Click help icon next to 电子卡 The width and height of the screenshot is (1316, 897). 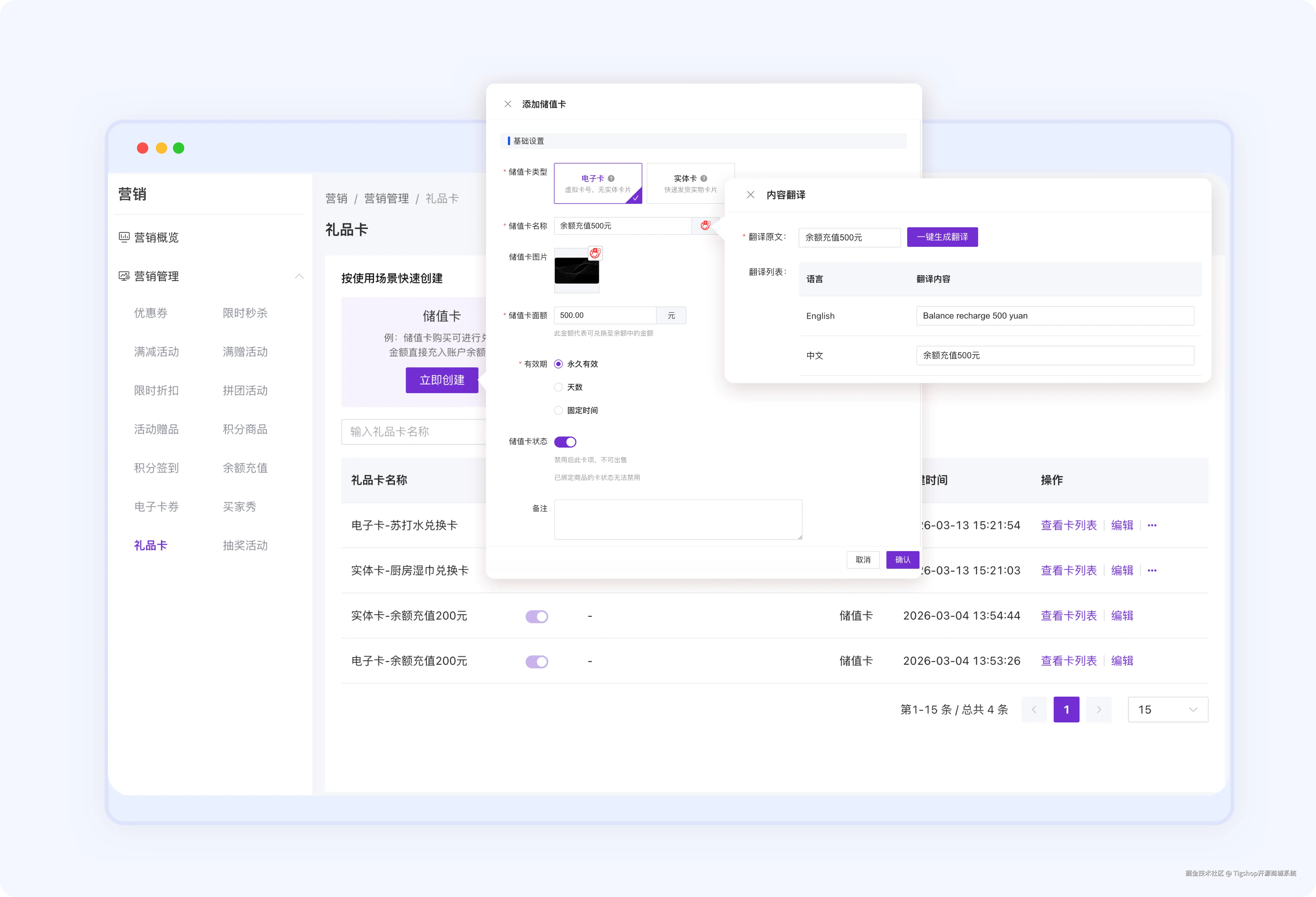(611, 178)
